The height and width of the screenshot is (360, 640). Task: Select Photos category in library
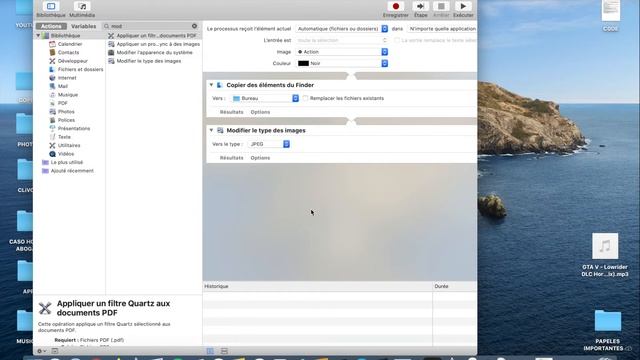point(66,112)
